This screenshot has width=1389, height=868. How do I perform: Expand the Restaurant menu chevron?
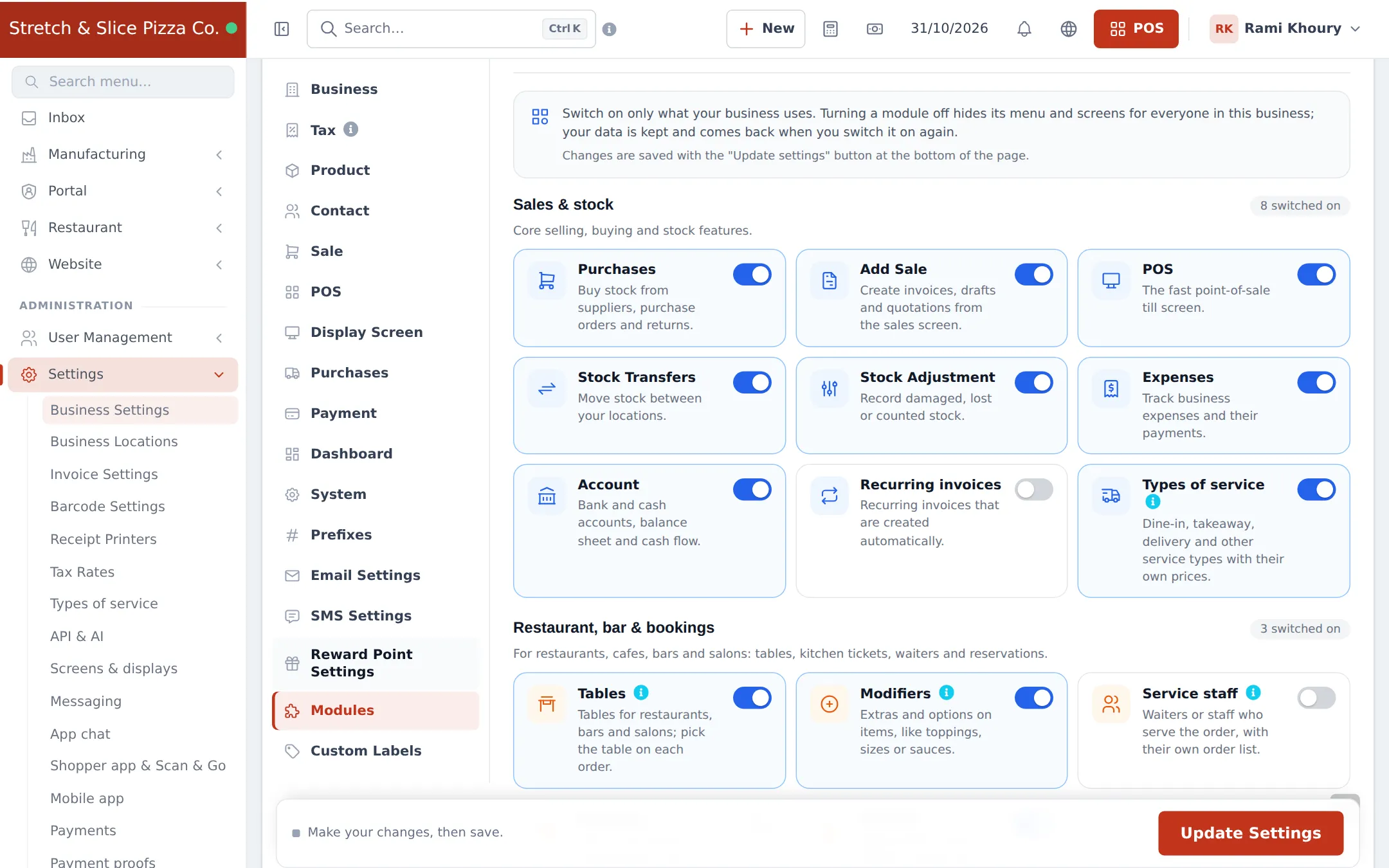pyautogui.click(x=219, y=228)
